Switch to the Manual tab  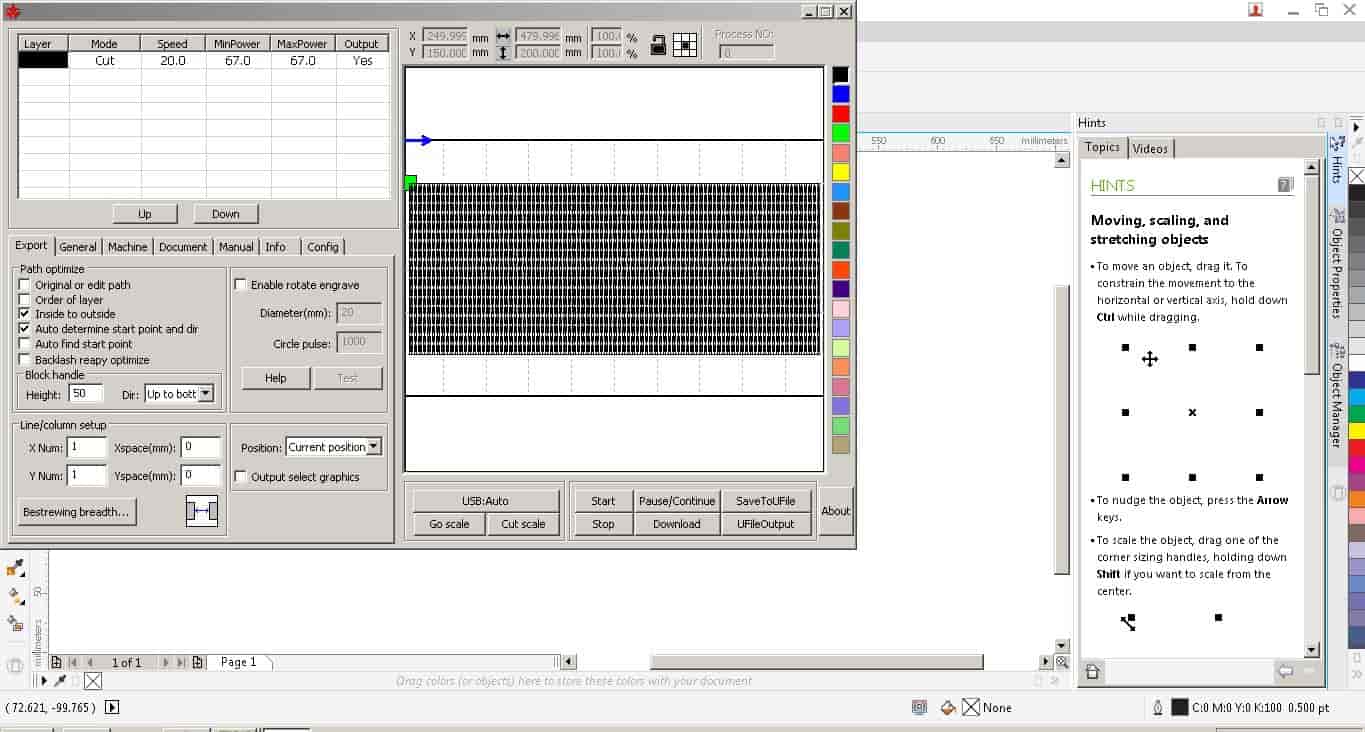click(236, 247)
